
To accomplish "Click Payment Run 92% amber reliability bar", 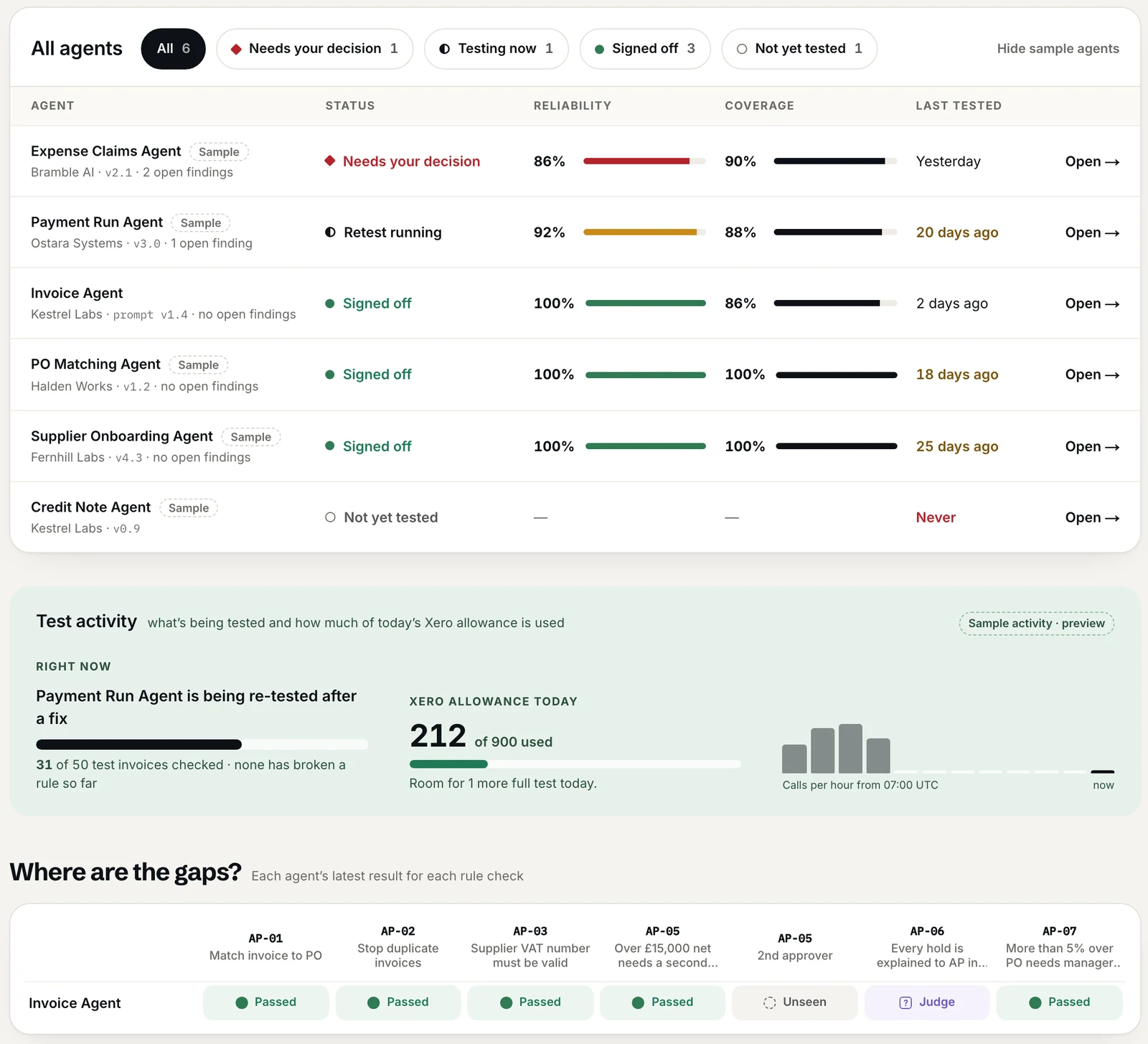I will pos(644,232).
